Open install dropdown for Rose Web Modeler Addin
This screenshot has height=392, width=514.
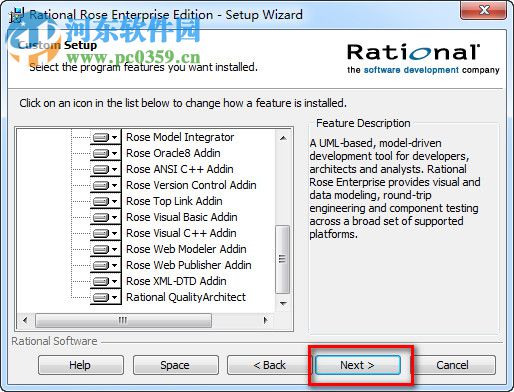(x=105, y=249)
